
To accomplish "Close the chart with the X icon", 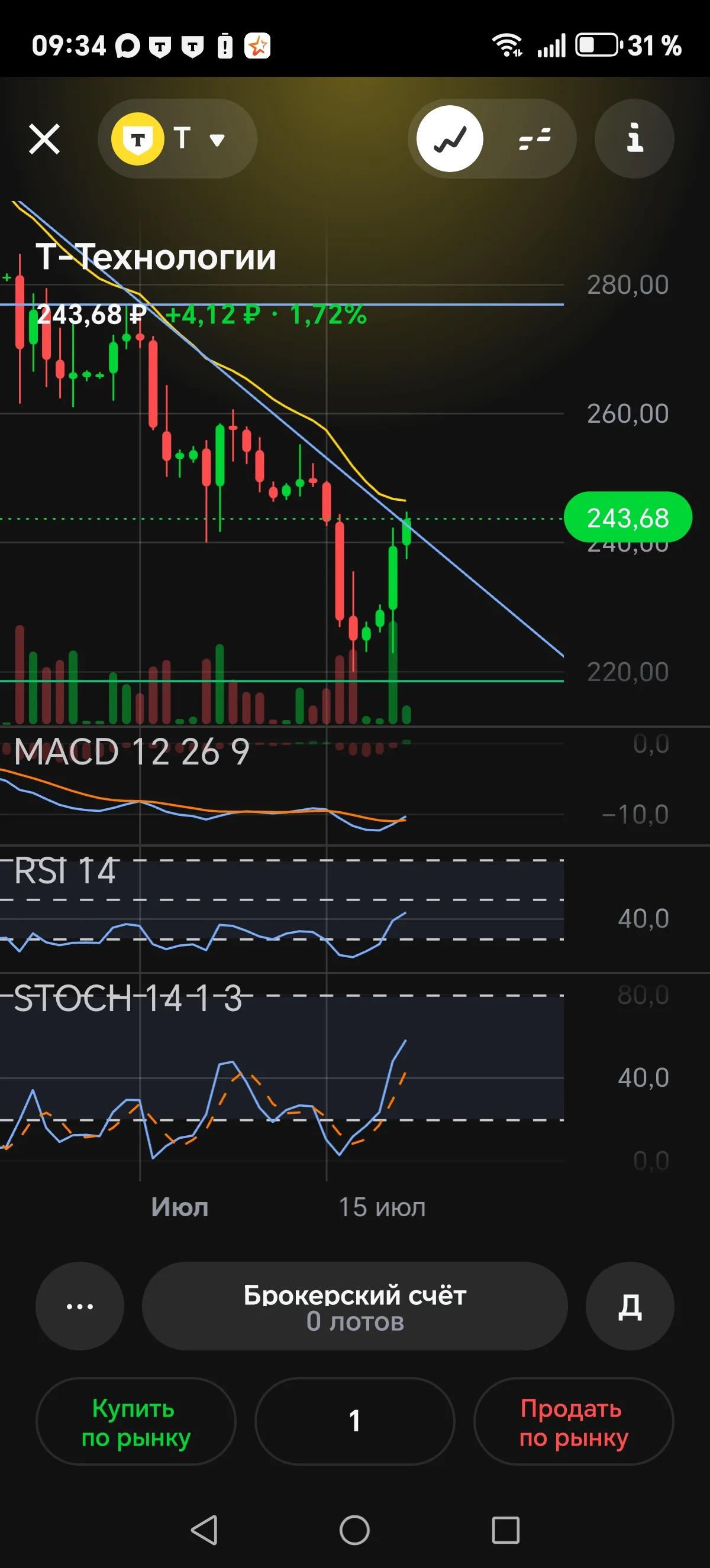I will point(44,139).
